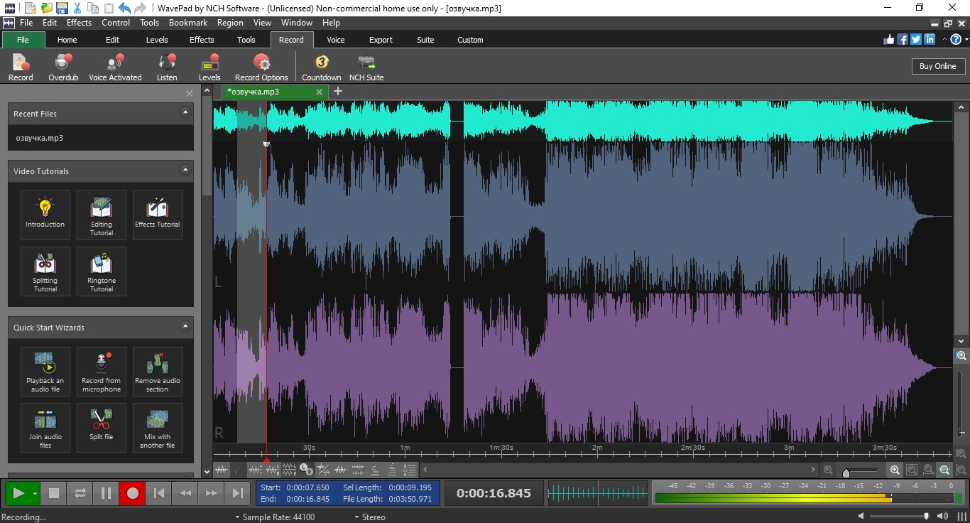Launch the Playback an audio file wizard

pos(45,371)
